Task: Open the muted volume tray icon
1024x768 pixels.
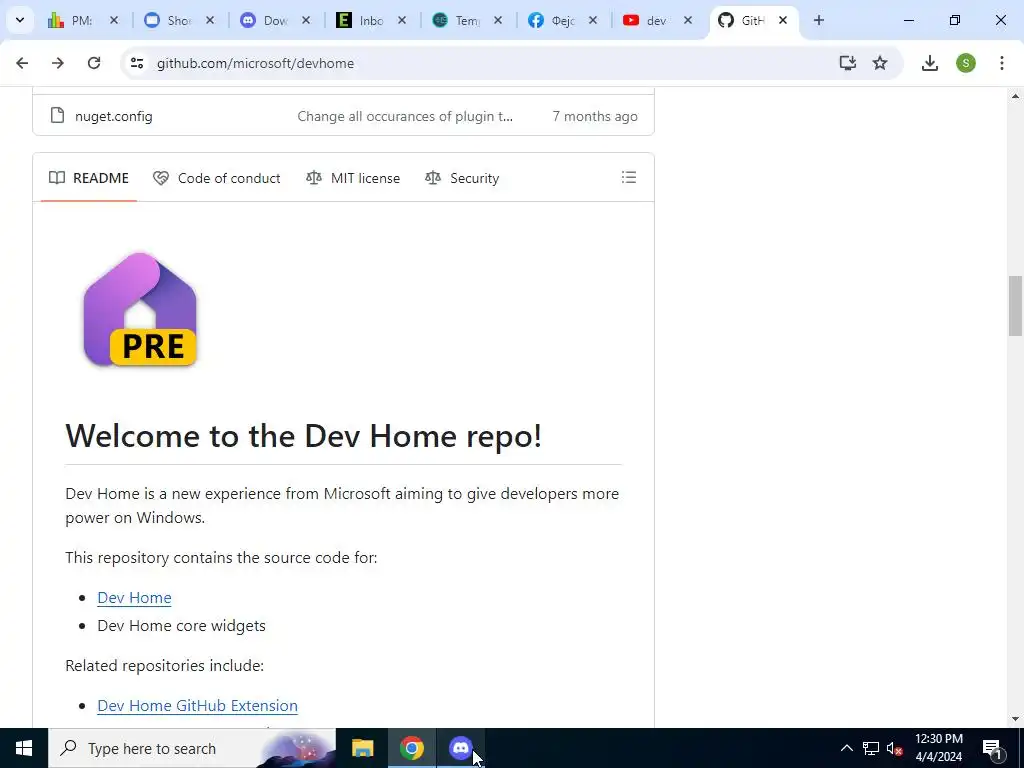Action: click(894, 748)
